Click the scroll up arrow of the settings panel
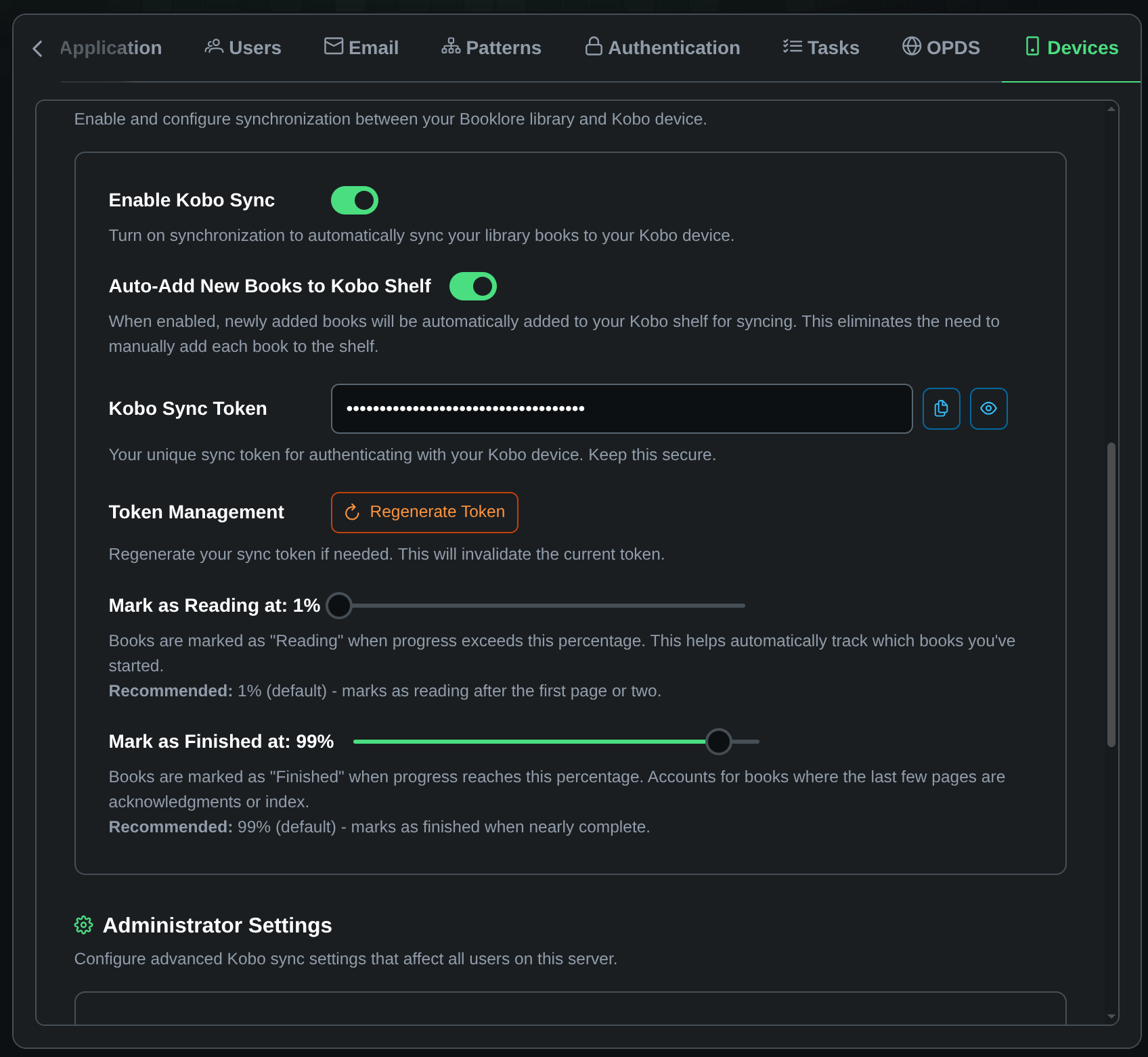This screenshot has height=1057, width=1148. click(x=1111, y=109)
